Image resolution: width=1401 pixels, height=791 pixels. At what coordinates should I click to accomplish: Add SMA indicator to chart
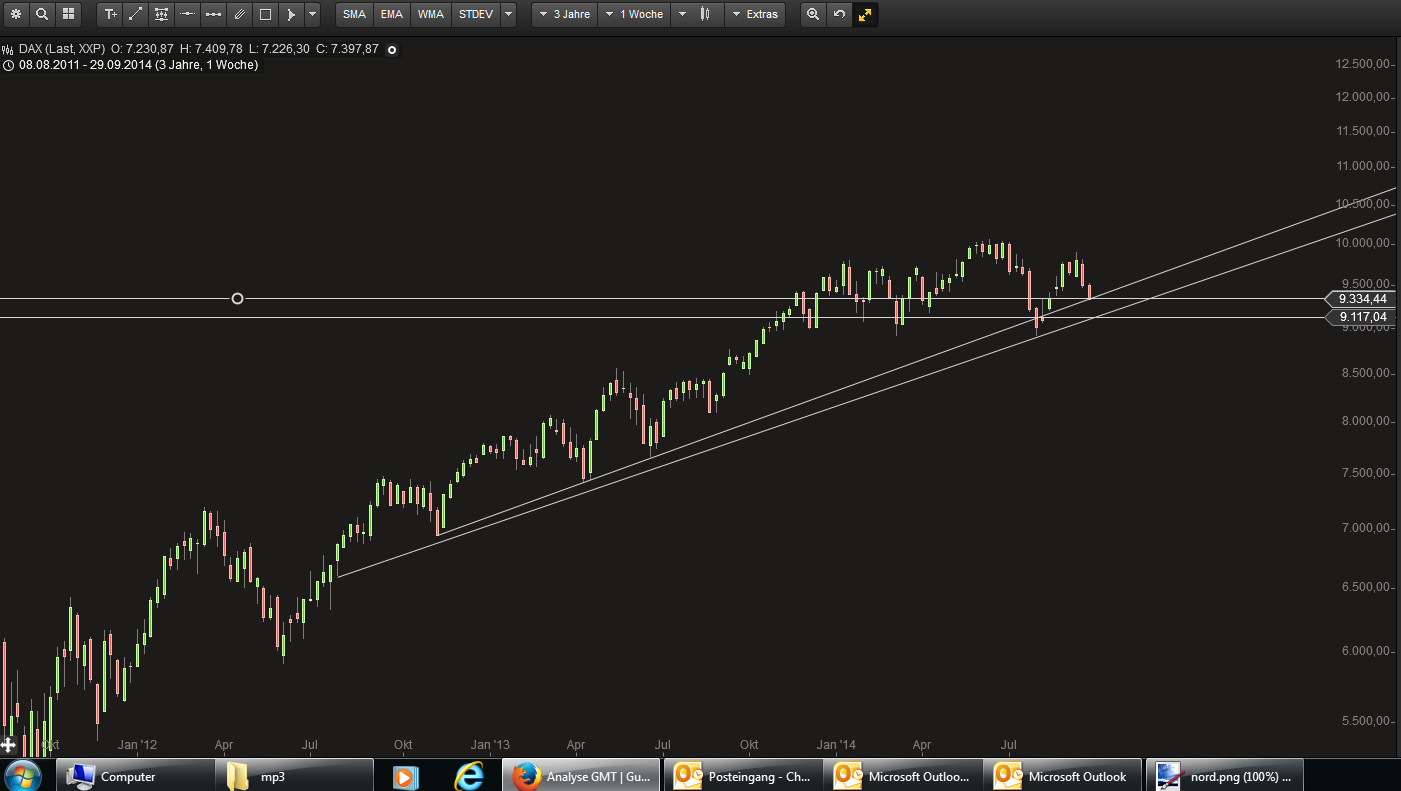(354, 14)
